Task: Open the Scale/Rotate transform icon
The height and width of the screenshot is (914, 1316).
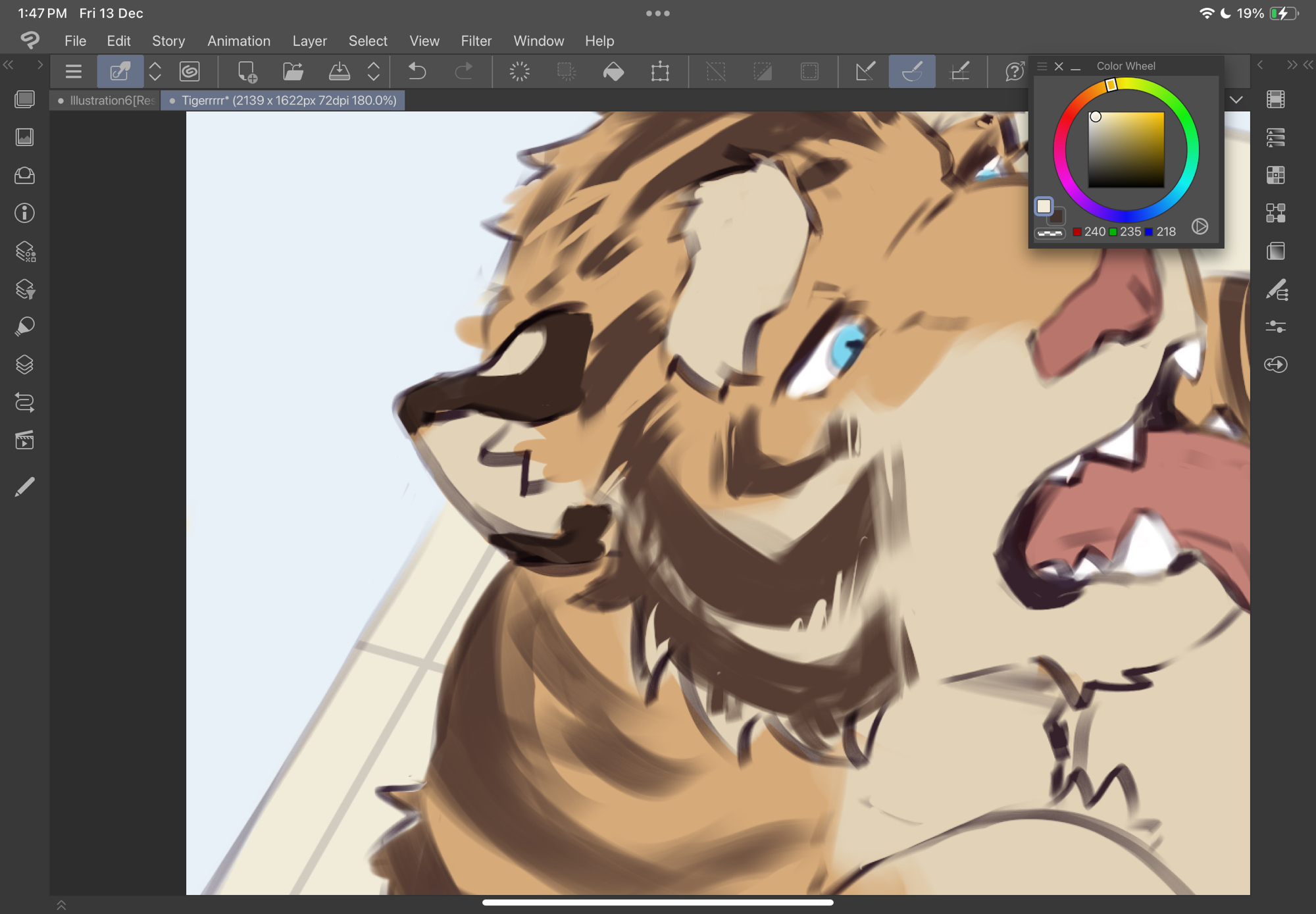Action: tap(660, 71)
